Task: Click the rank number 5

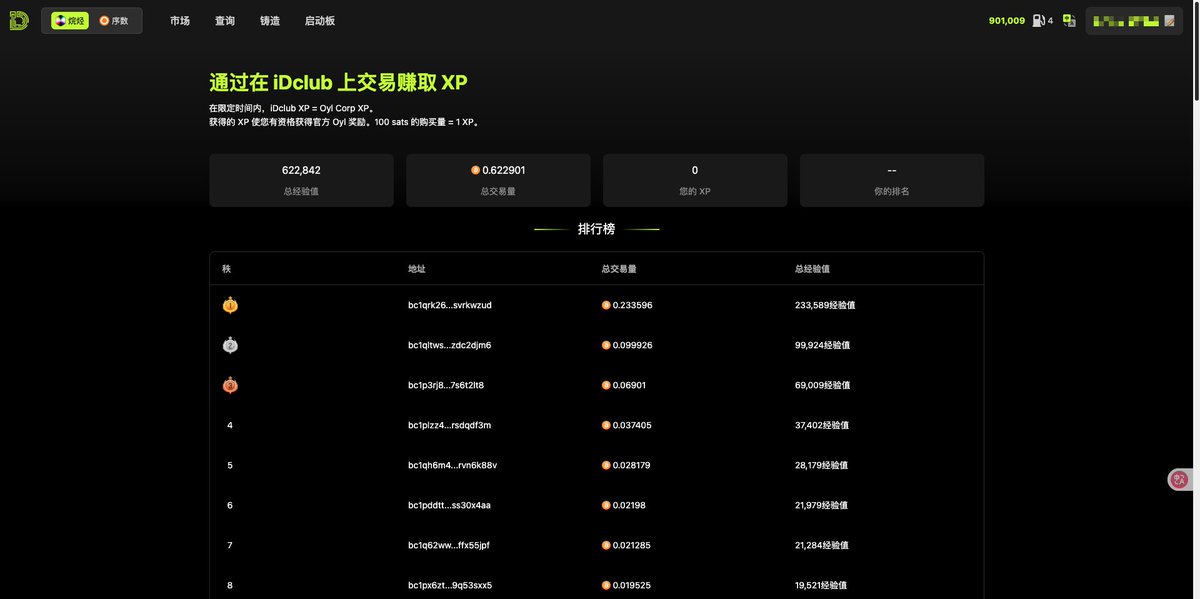Action: pos(230,465)
